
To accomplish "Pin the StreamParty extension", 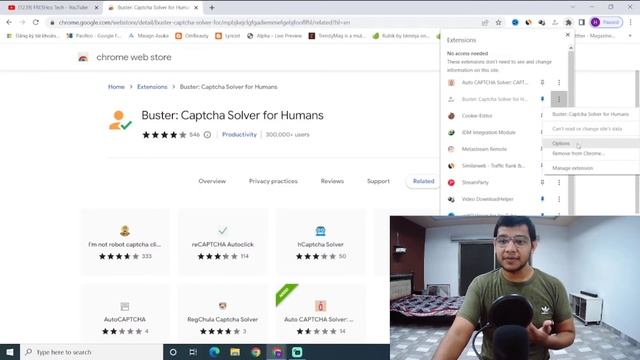I will pyautogui.click(x=542, y=182).
